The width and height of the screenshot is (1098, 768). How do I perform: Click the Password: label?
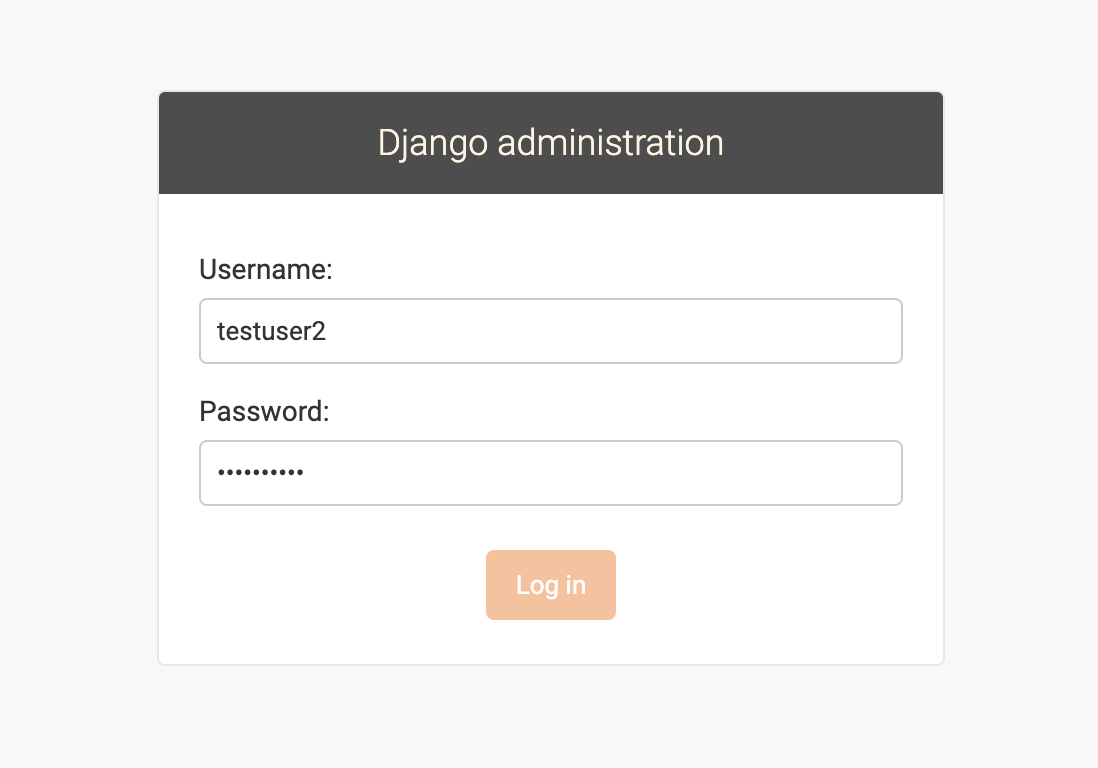coord(263,410)
